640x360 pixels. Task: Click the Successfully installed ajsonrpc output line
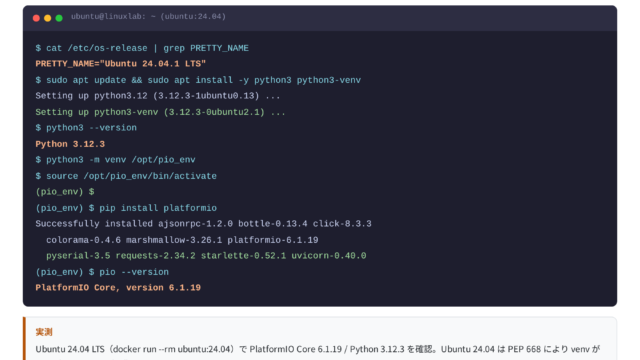coord(203,224)
